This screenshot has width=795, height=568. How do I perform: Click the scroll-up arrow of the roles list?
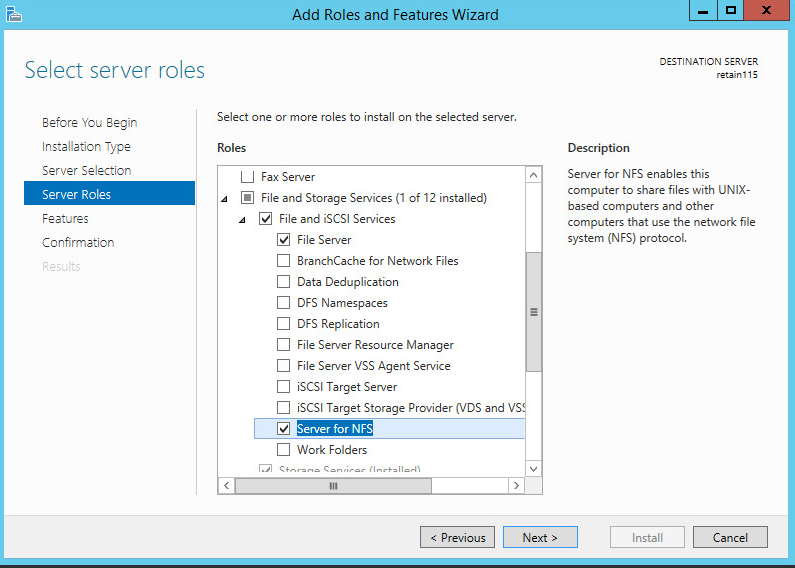[x=533, y=175]
